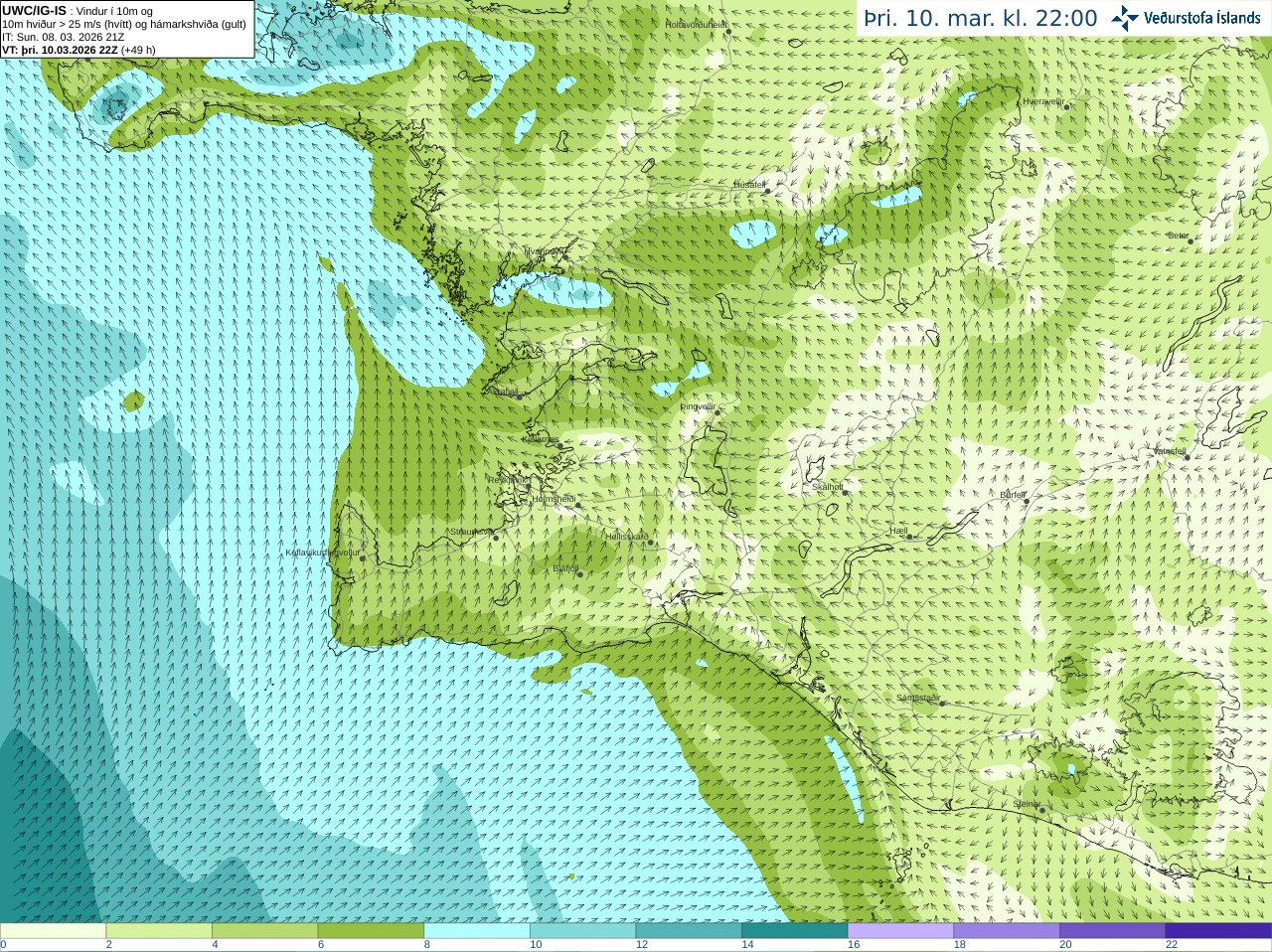Screen dimensions: 1272x952
Task: Click the legend value '22' label
Action: [1172, 945]
